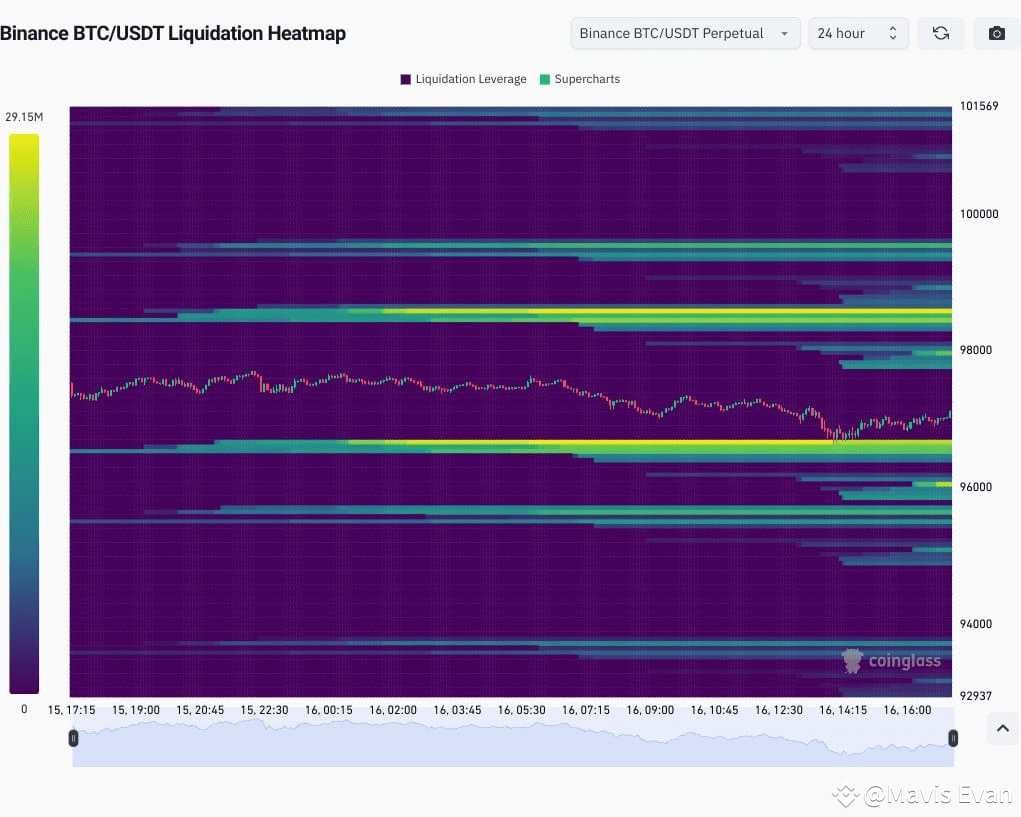Viewport: 1021px width, 817px height.
Task: Select the green Supercharts legend swatch
Action: point(545,79)
